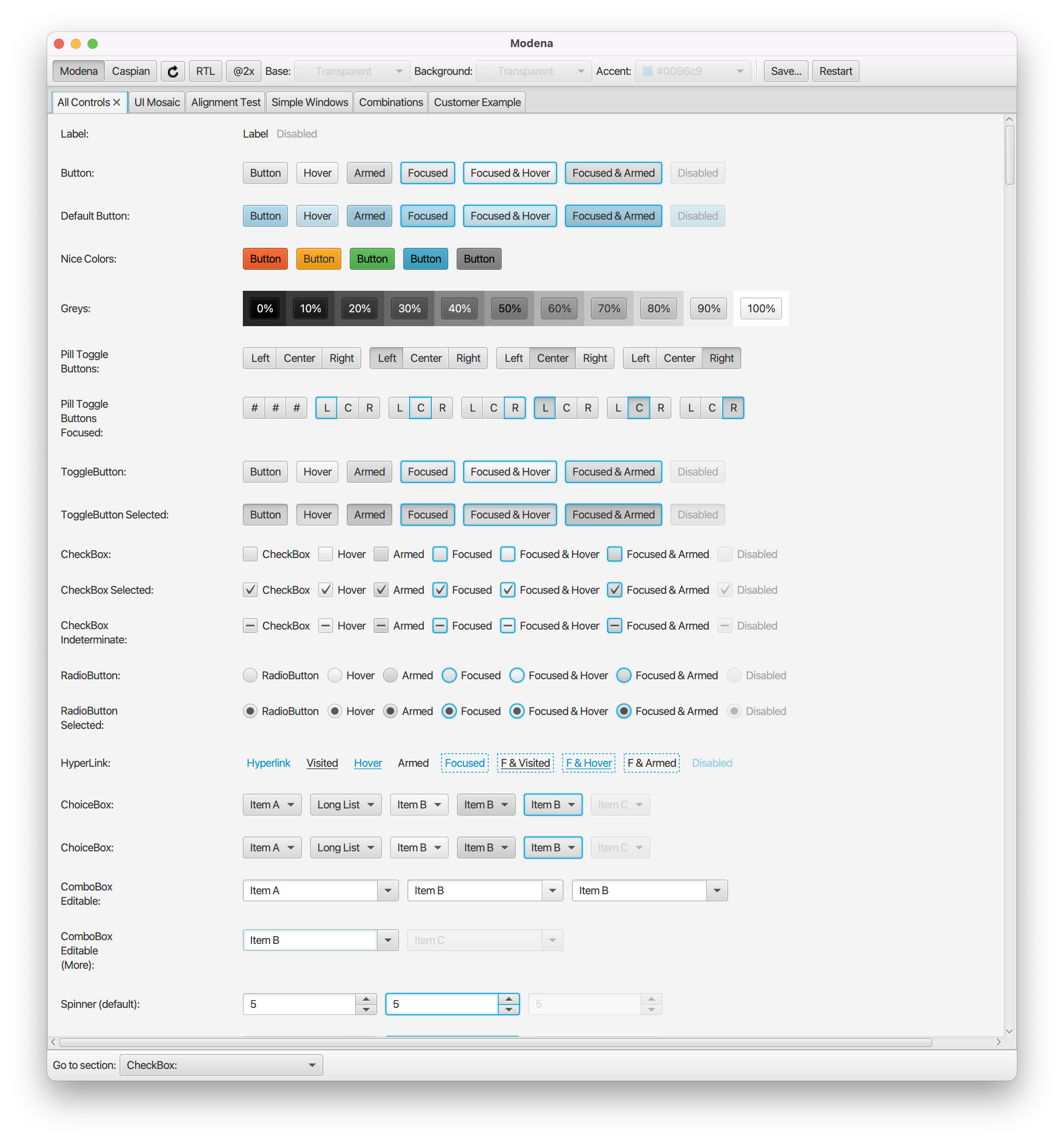Toggle the checked Hover checkbox
The image size is (1064, 1143).
point(325,590)
